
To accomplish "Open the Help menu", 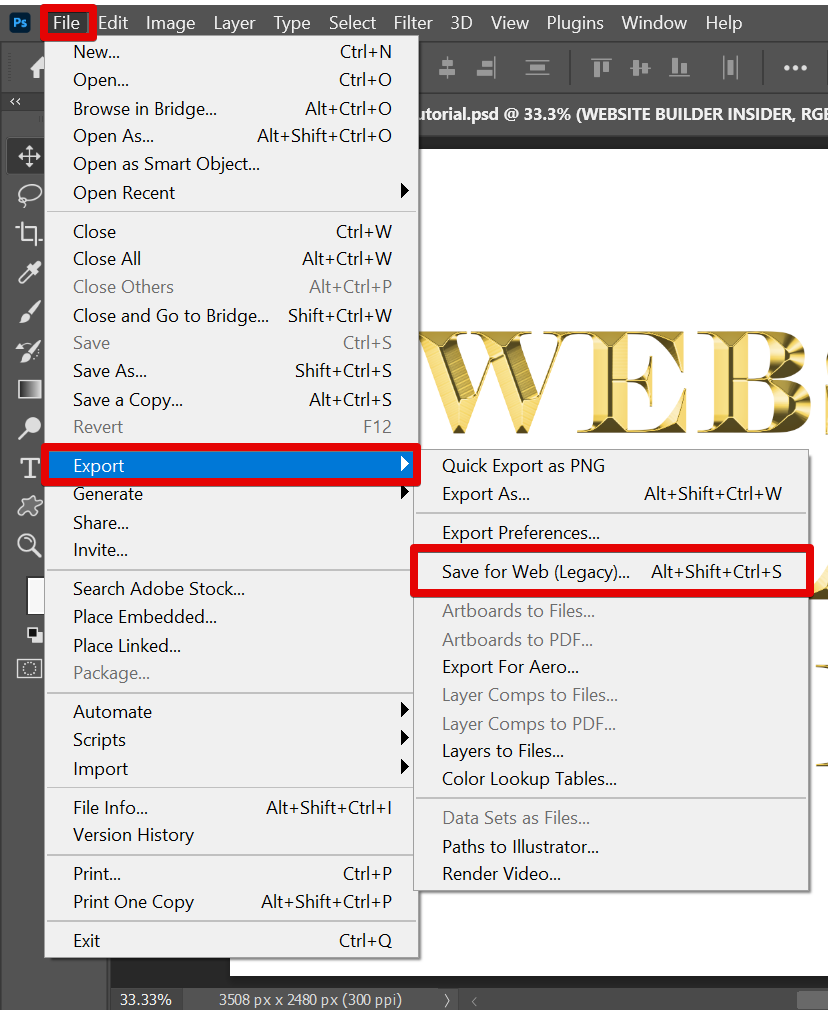I will pos(724,23).
